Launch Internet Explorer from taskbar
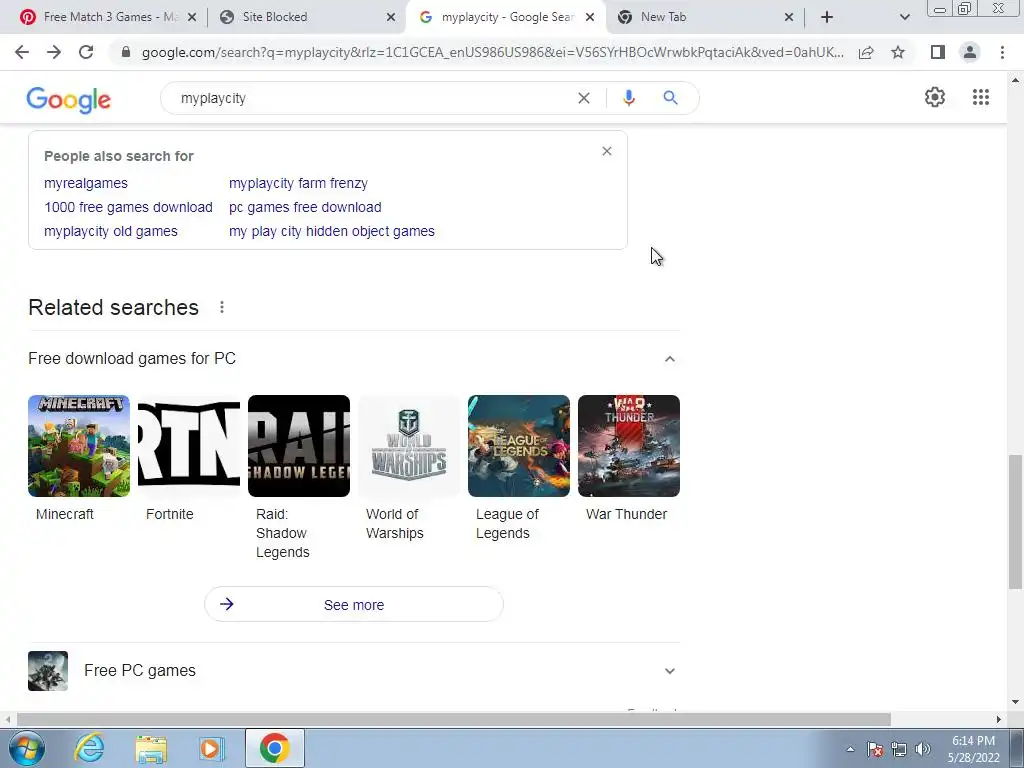The width and height of the screenshot is (1024, 768). pos(89,748)
